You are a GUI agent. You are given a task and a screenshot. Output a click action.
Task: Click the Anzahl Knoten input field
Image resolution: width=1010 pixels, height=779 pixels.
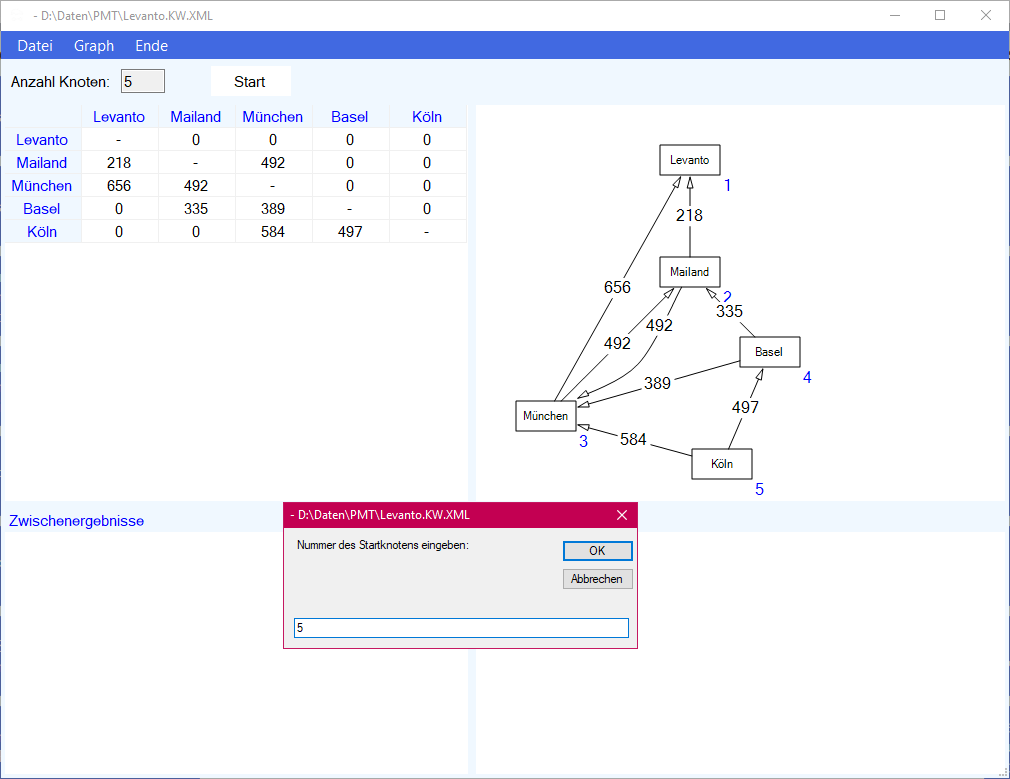142,82
